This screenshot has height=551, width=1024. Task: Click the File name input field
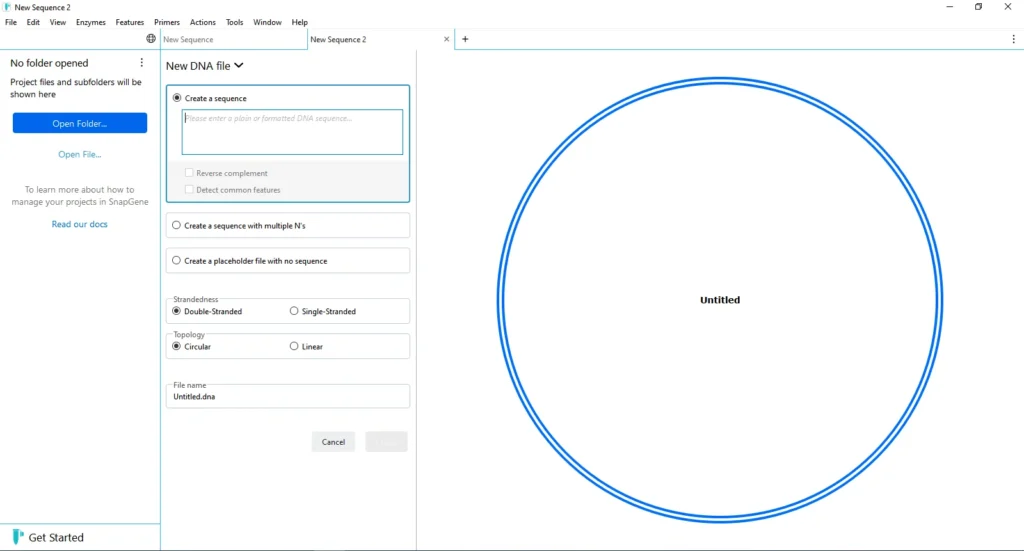[288, 397]
